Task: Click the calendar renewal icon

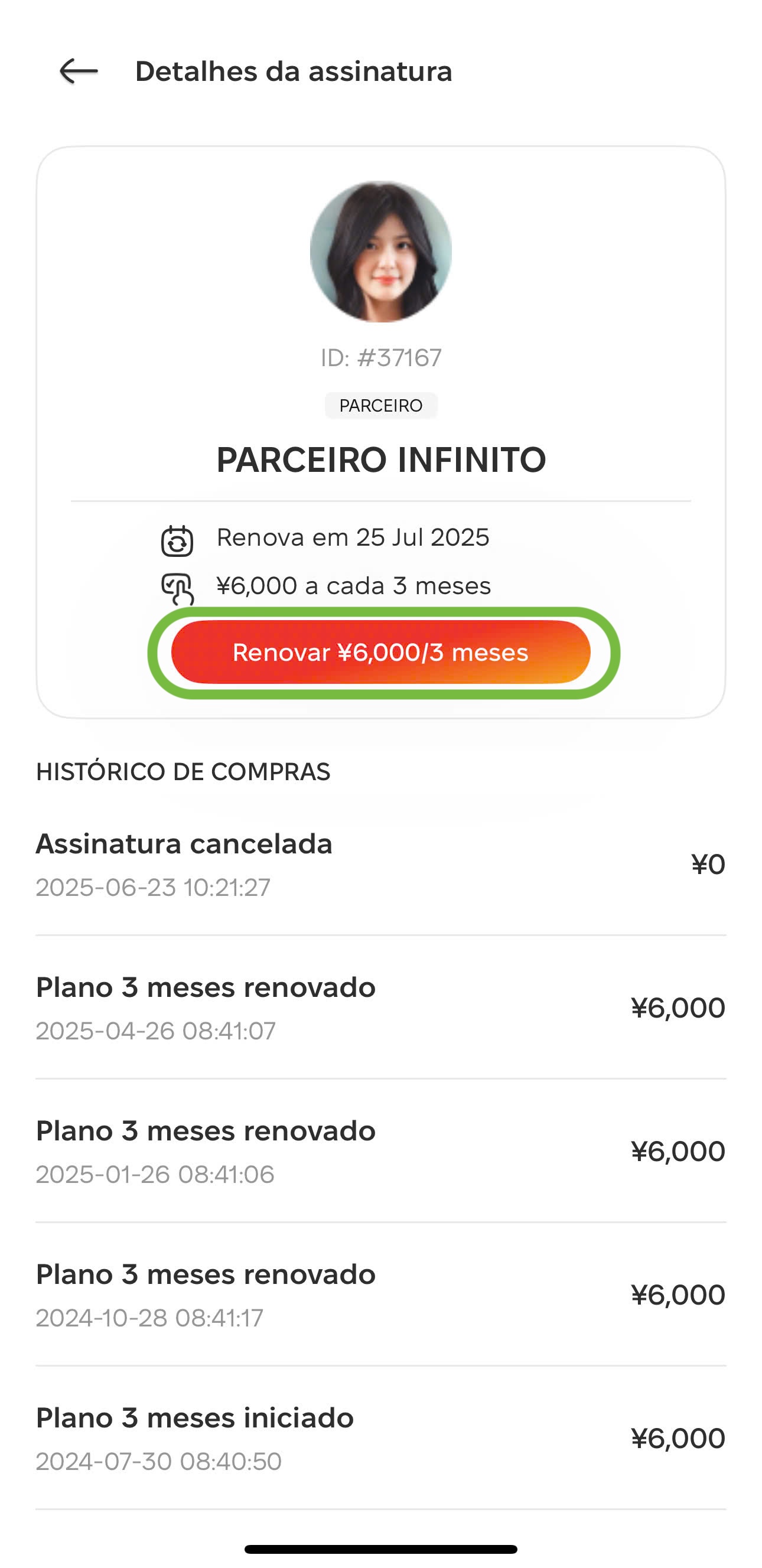Action: coord(177,540)
